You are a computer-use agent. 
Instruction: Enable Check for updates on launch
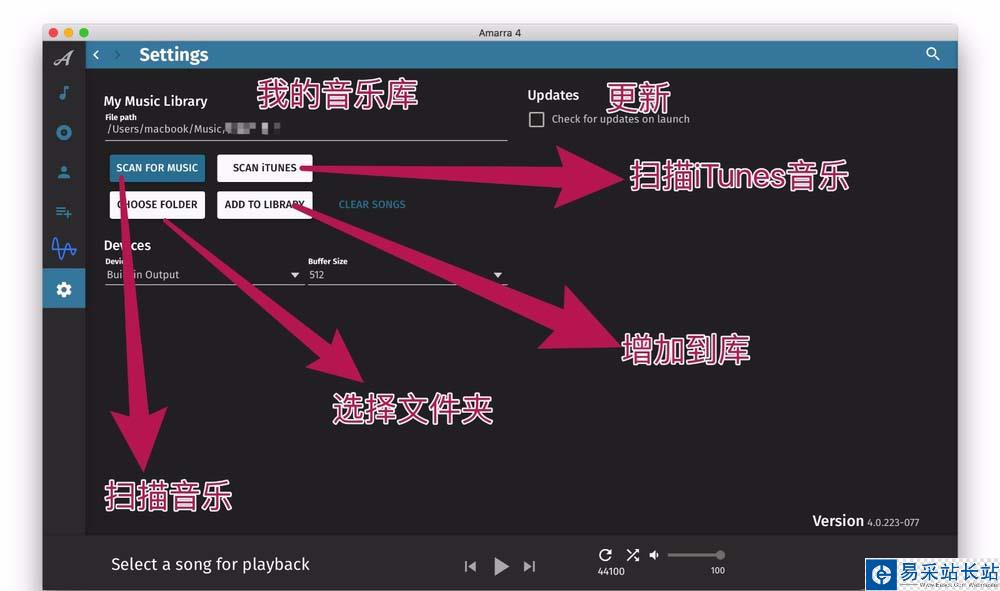point(536,119)
